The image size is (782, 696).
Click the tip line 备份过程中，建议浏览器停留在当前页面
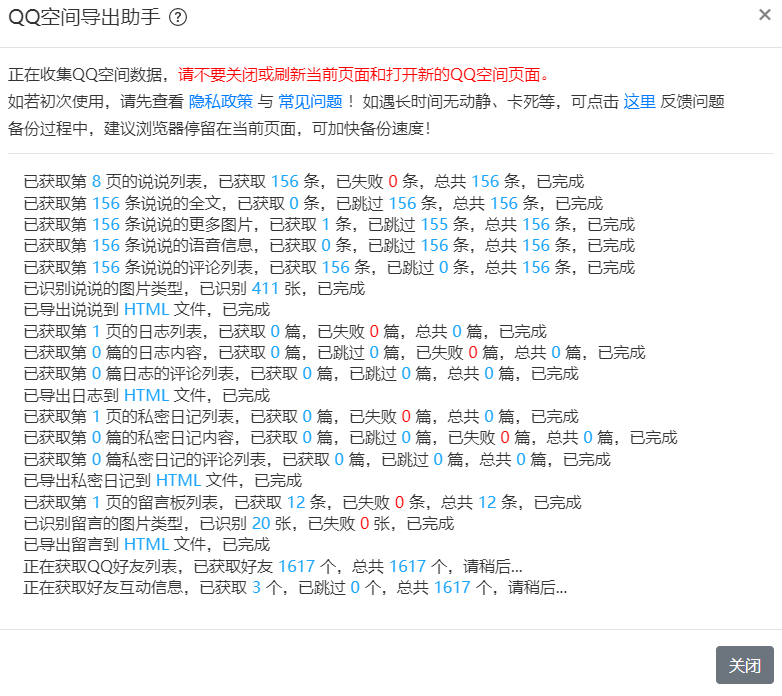coord(219,129)
